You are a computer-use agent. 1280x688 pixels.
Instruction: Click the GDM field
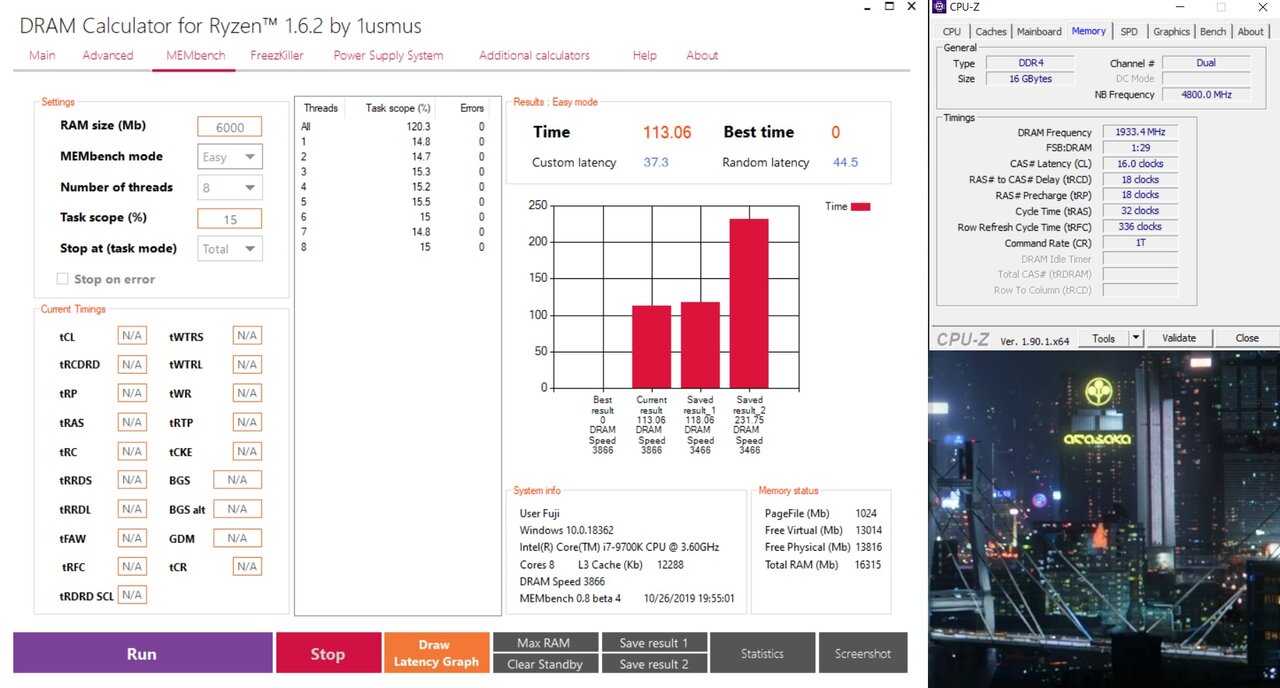click(x=237, y=538)
